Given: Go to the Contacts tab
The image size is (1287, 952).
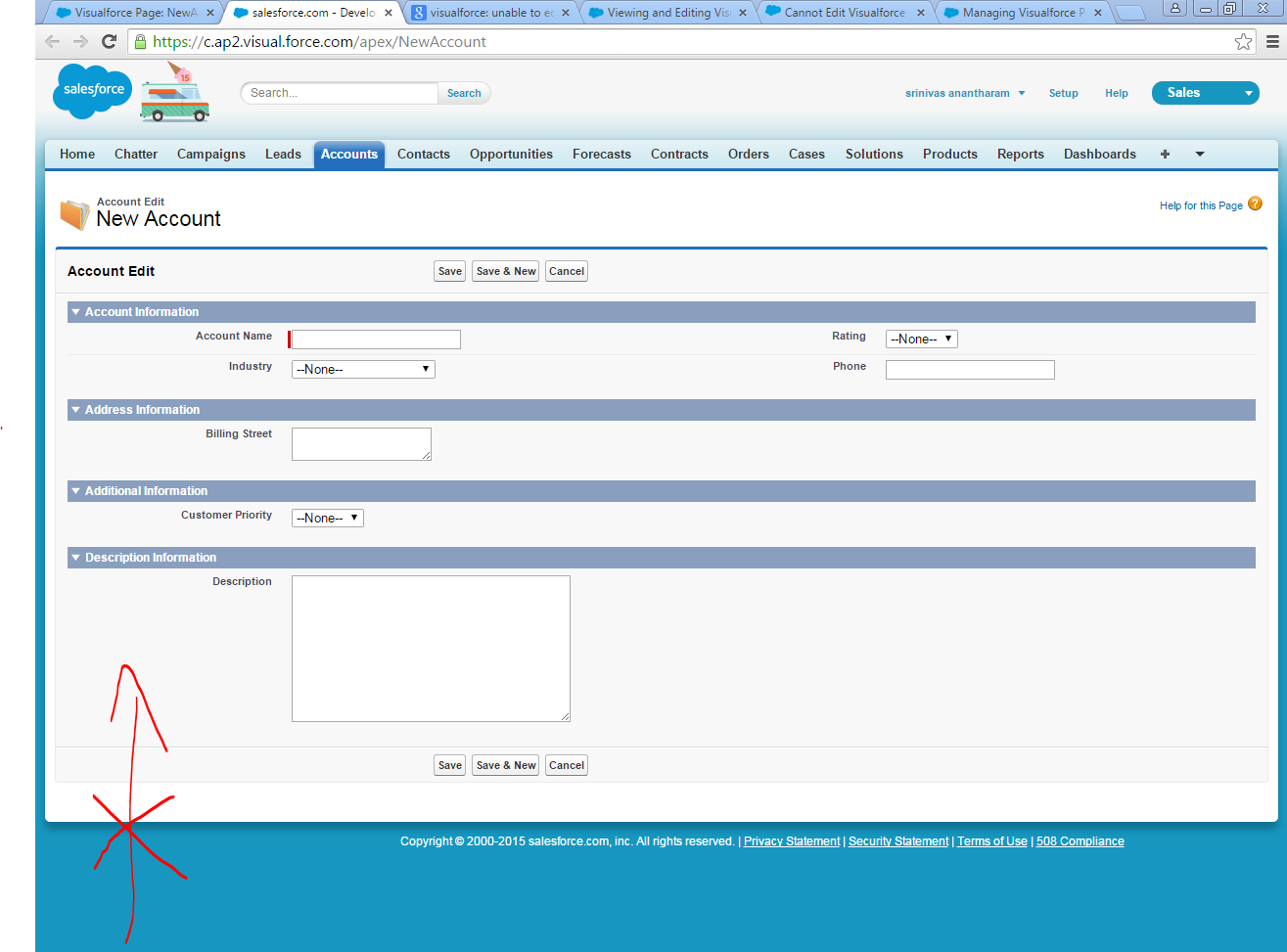Looking at the screenshot, I should pos(423,155).
